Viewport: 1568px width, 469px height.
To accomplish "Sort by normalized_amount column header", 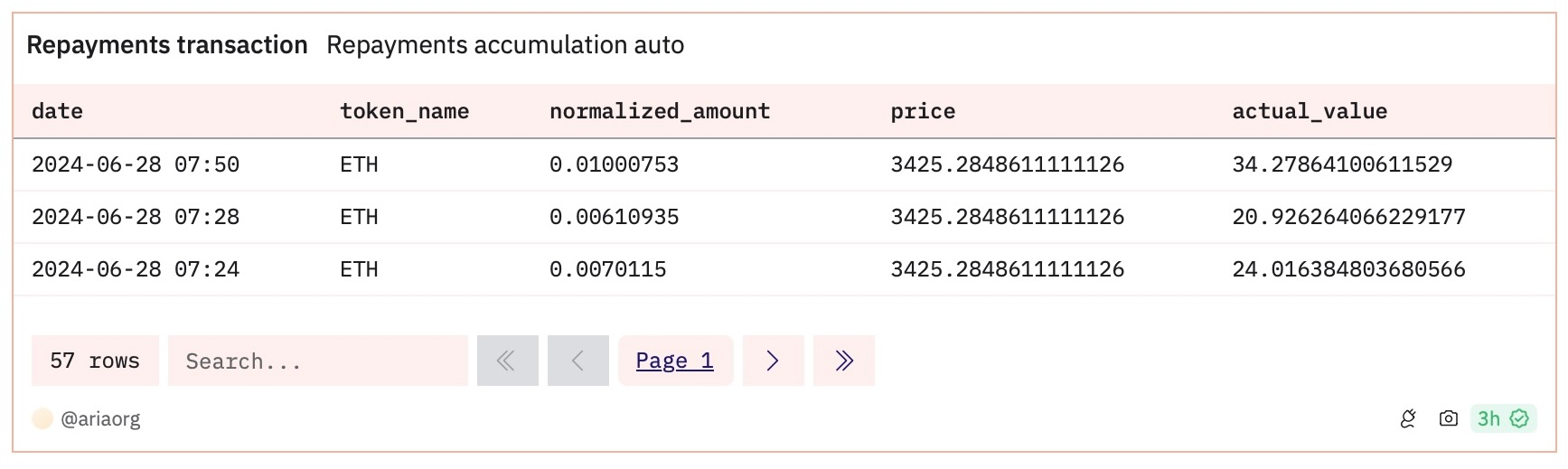I will 660,111.
